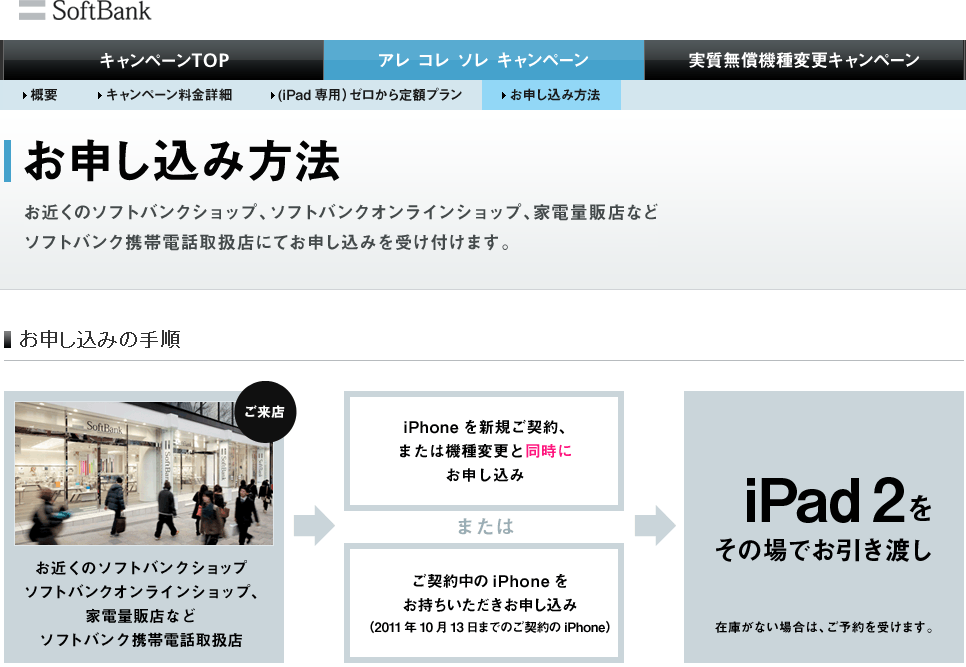Image resolution: width=966 pixels, height=667 pixels.
Task: Click intro line ソフトバンク携帯電話取扱店にてお申し込み
Action: coord(267,243)
